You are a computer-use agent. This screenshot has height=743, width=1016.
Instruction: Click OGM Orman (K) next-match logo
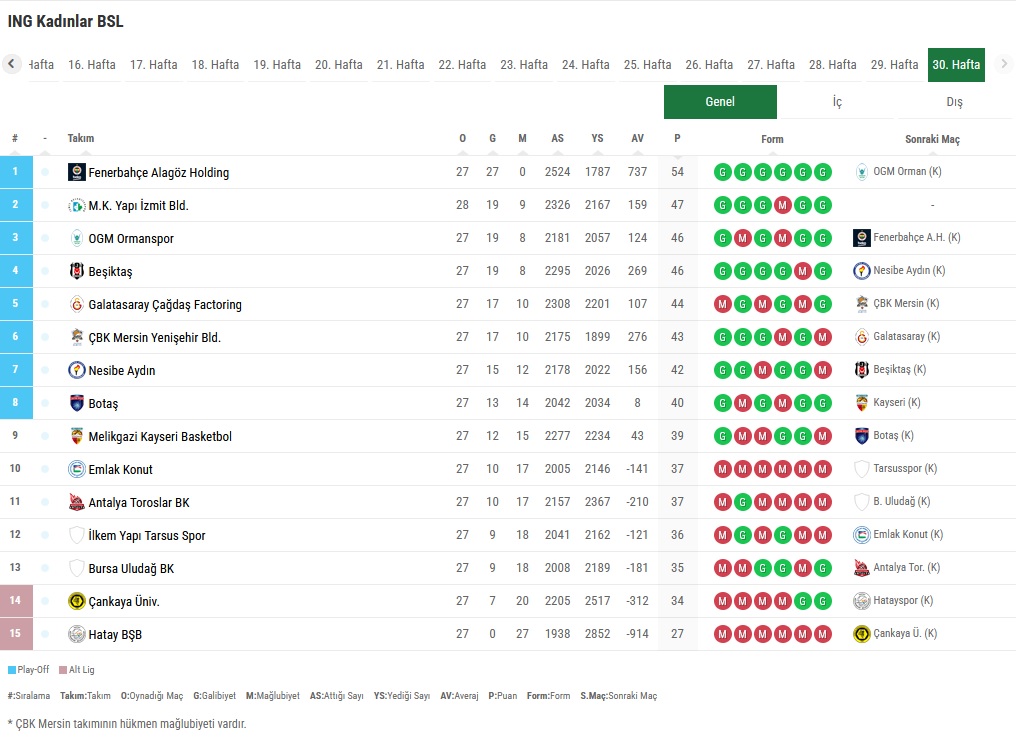pyautogui.click(x=861, y=172)
